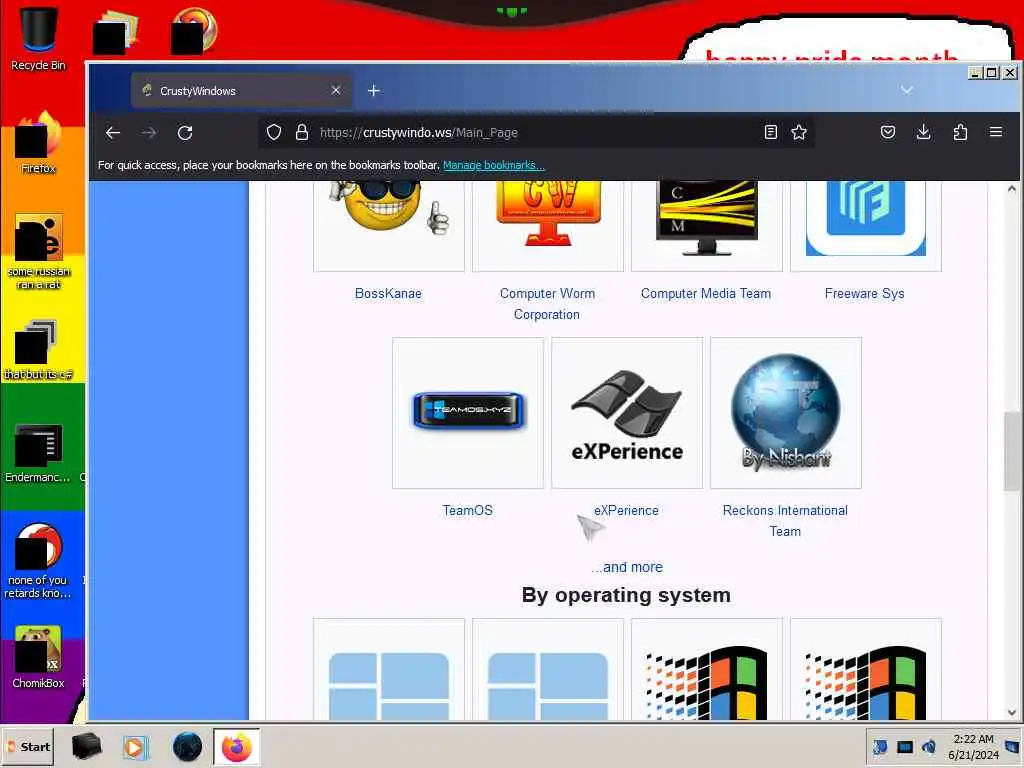Open the Manage bookmarks link
Viewport: 1024px width, 768px height.
pyautogui.click(x=494, y=165)
